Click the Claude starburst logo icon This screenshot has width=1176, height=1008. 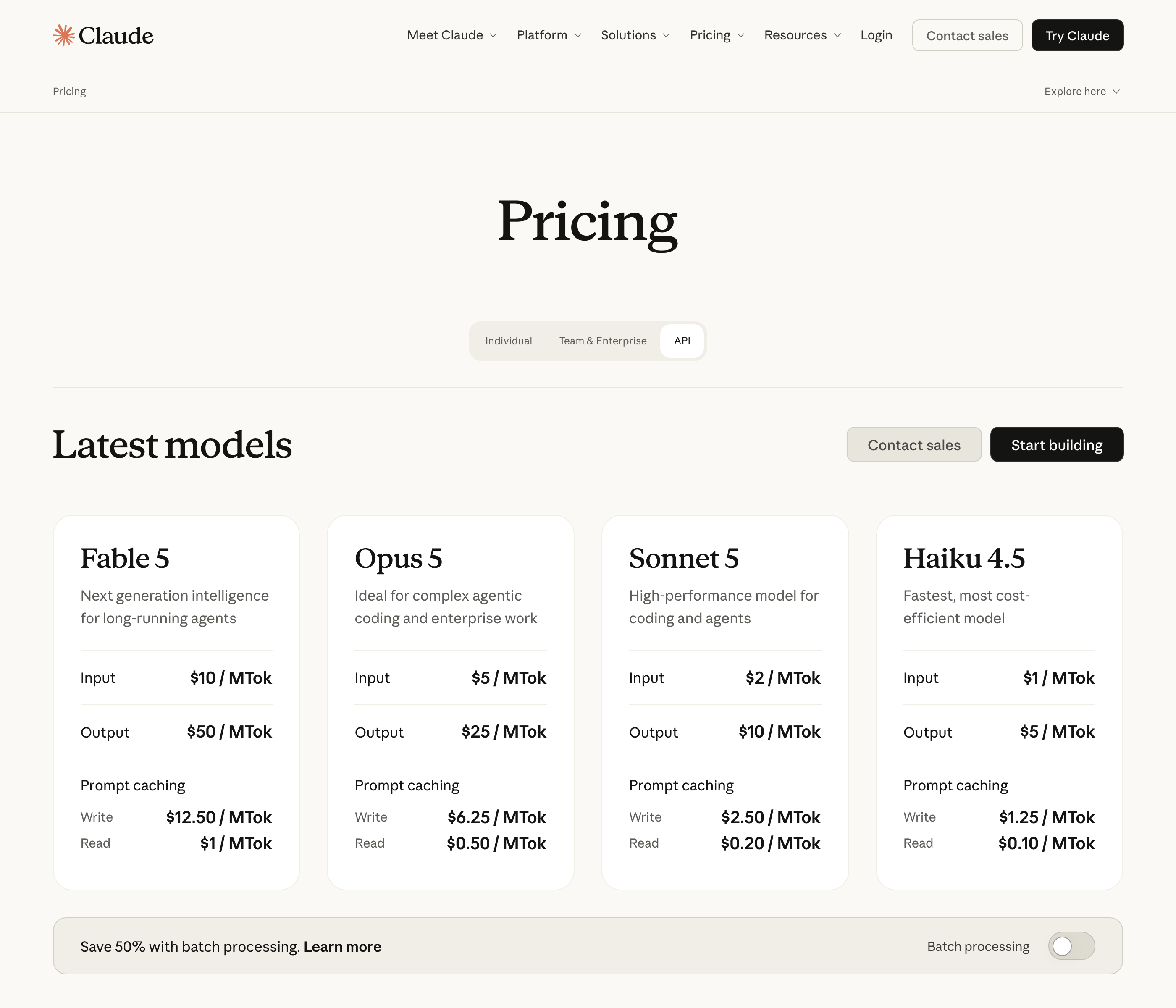pos(63,35)
